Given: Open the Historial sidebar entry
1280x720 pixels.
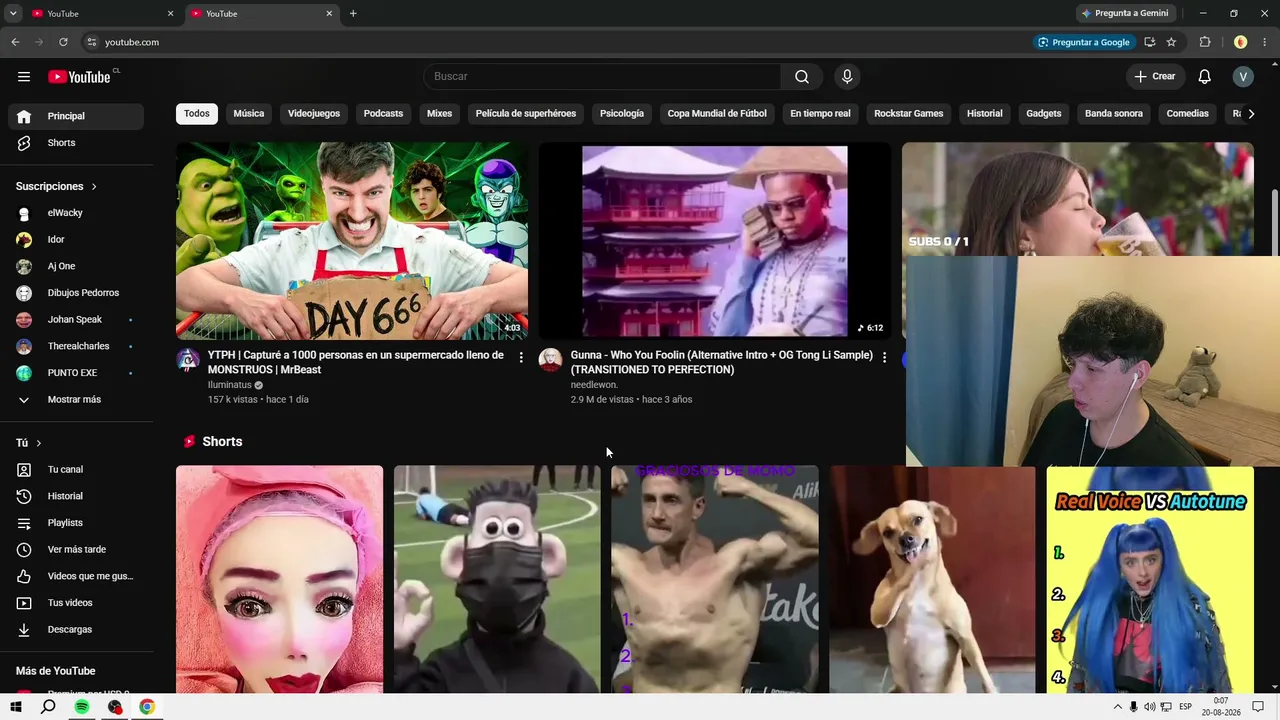Looking at the screenshot, I should 76,496.
